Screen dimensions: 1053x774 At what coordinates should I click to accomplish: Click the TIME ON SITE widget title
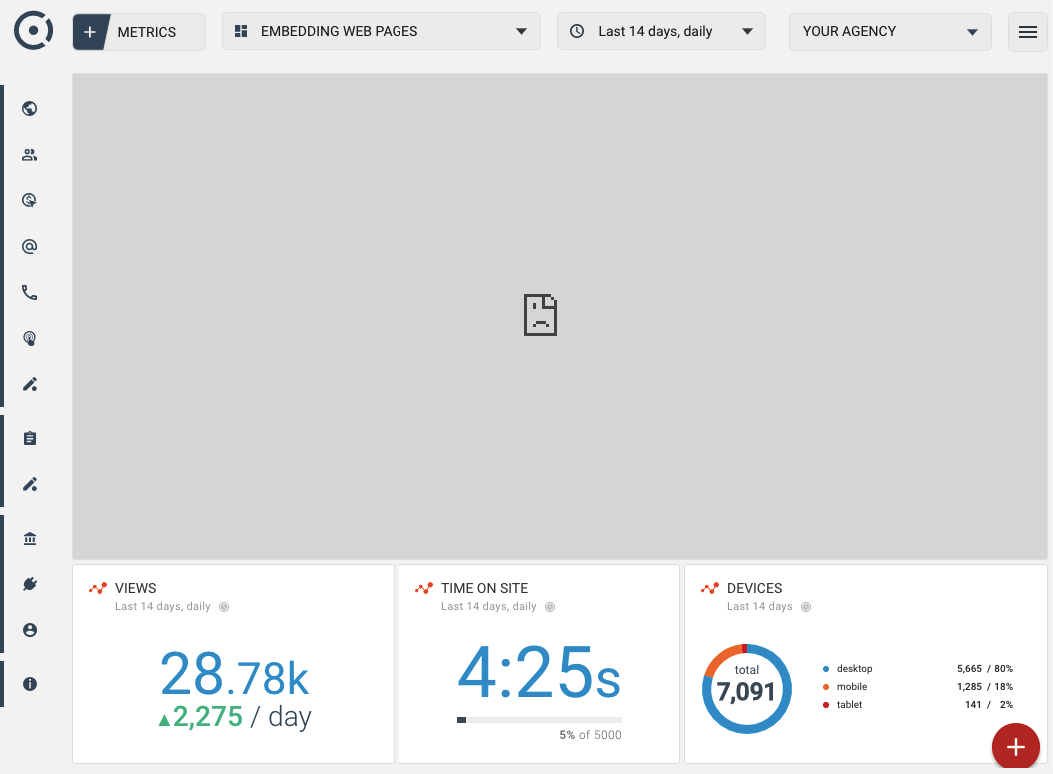(484, 588)
